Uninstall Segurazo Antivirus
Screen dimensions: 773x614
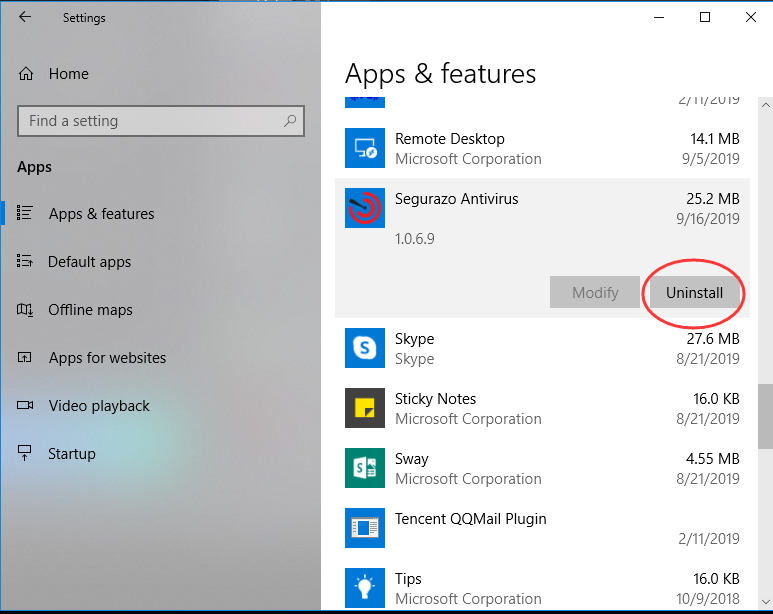click(695, 292)
